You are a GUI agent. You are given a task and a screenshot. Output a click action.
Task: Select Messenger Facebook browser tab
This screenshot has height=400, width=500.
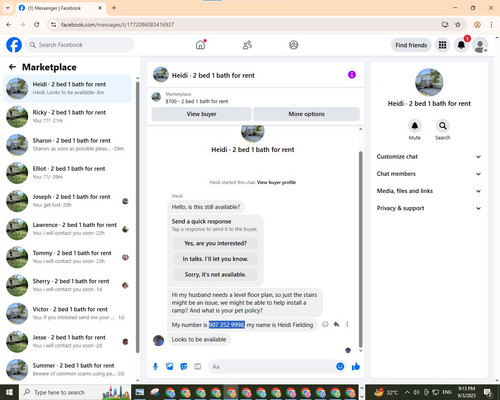pyautogui.click(x=61, y=8)
